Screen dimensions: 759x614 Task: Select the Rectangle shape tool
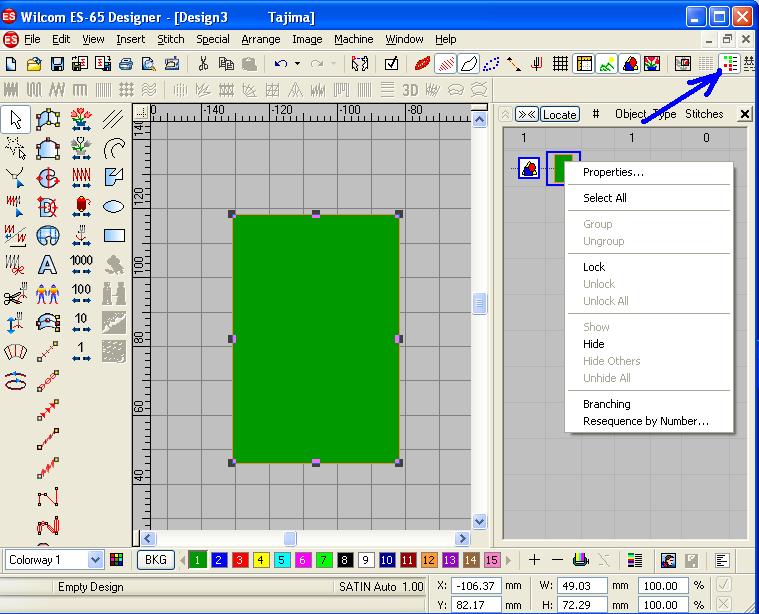[114, 236]
